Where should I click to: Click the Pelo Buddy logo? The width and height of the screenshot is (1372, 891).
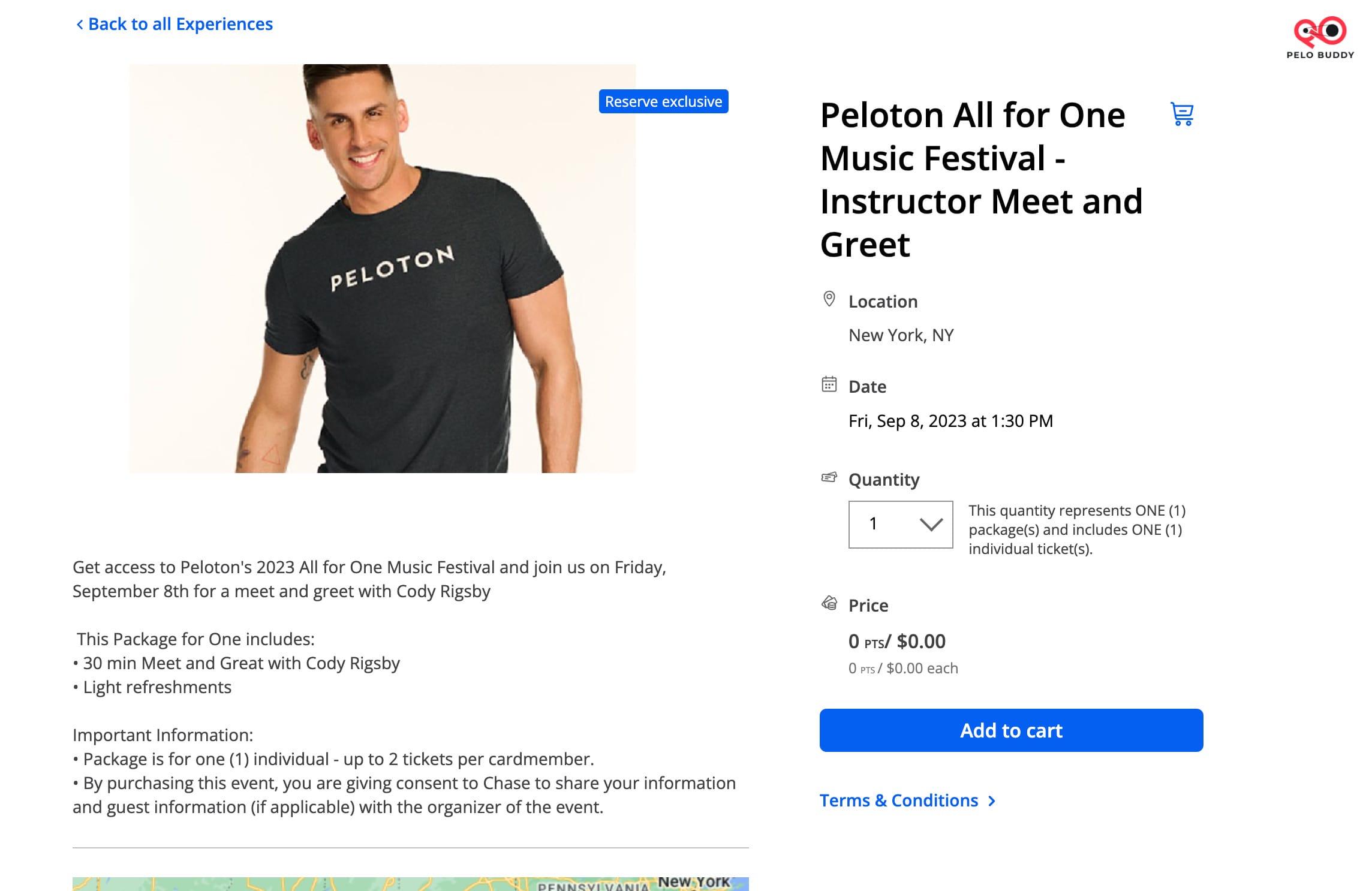pos(1320,37)
